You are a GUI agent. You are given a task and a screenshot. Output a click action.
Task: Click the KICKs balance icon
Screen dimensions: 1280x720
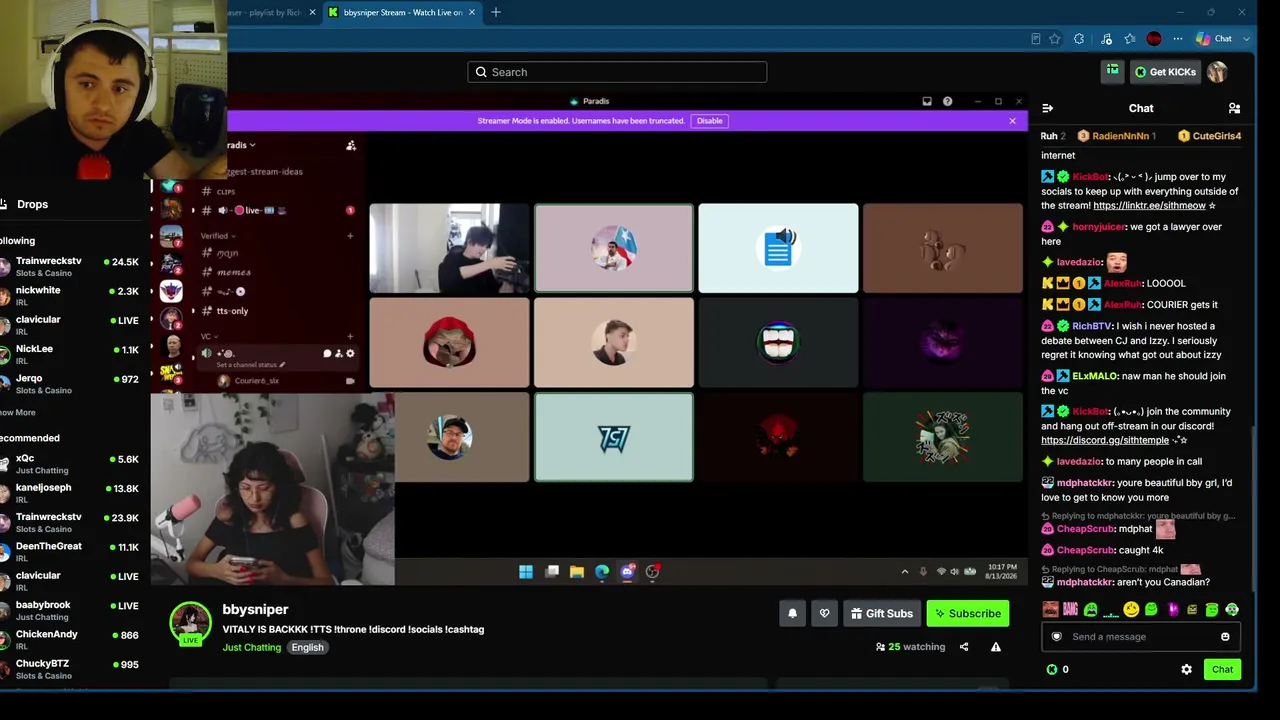point(1051,669)
